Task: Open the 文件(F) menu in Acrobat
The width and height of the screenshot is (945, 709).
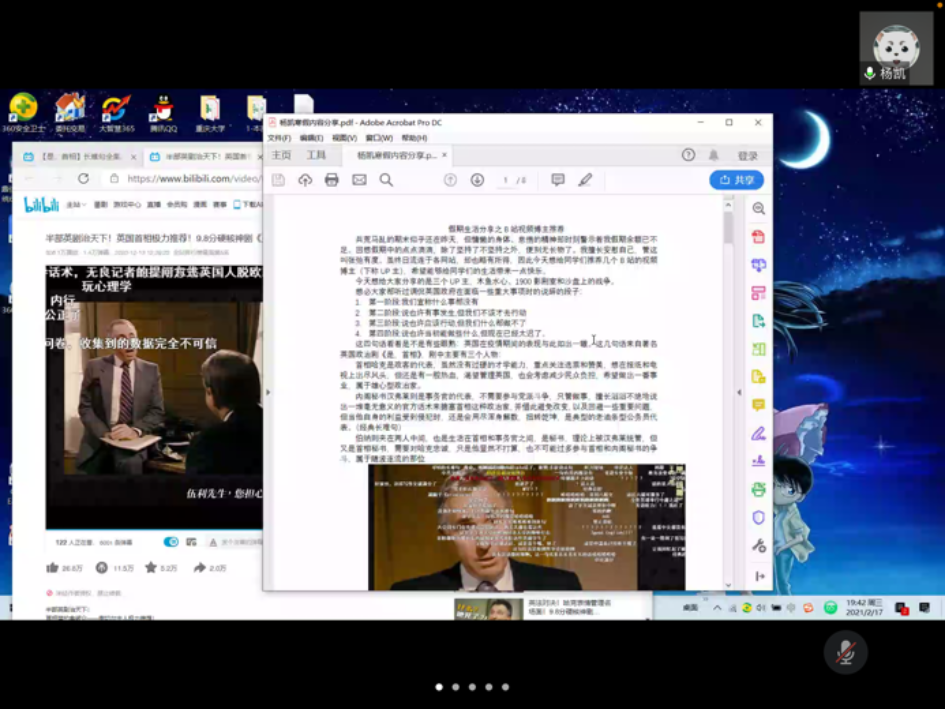Action: [279, 138]
